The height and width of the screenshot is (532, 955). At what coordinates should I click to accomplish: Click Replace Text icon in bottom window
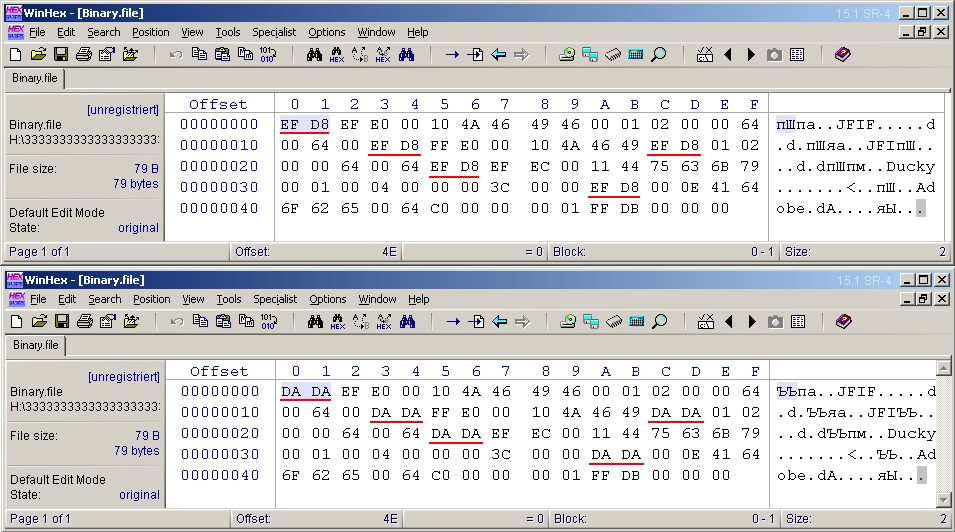pos(361,322)
